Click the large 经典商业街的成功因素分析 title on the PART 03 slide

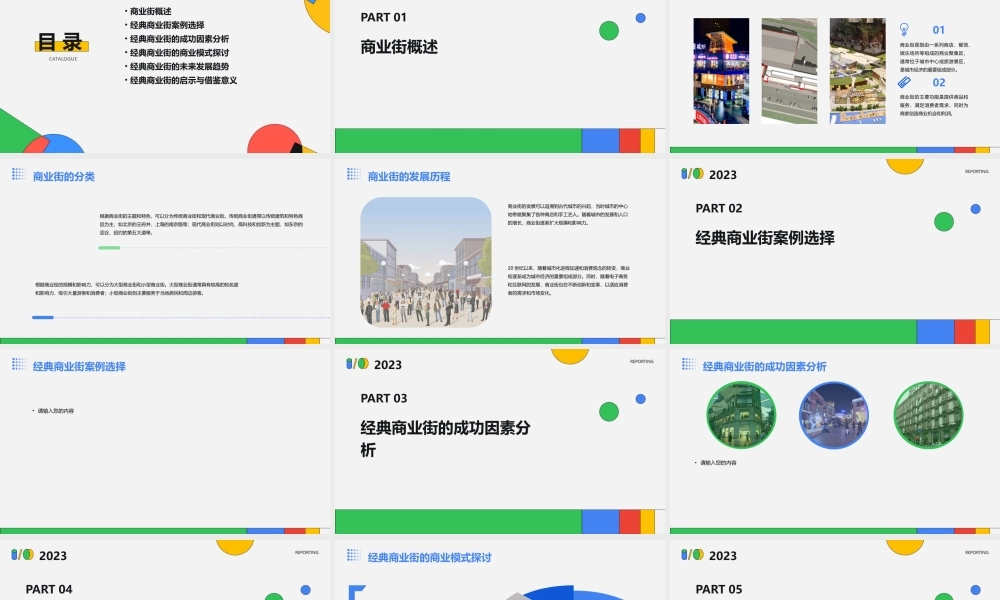[x=445, y=439]
